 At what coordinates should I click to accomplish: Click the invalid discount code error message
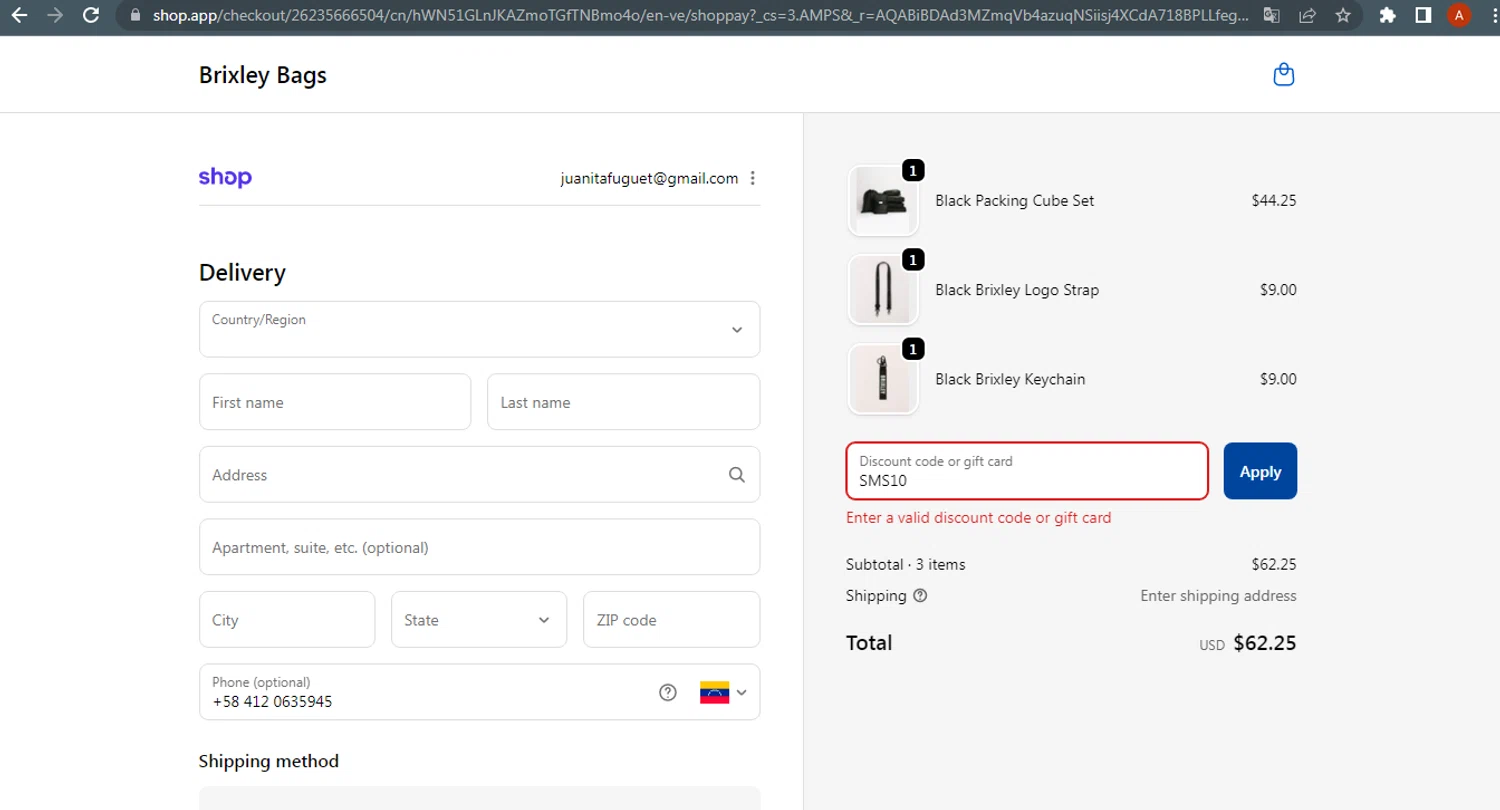tap(979, 518)
